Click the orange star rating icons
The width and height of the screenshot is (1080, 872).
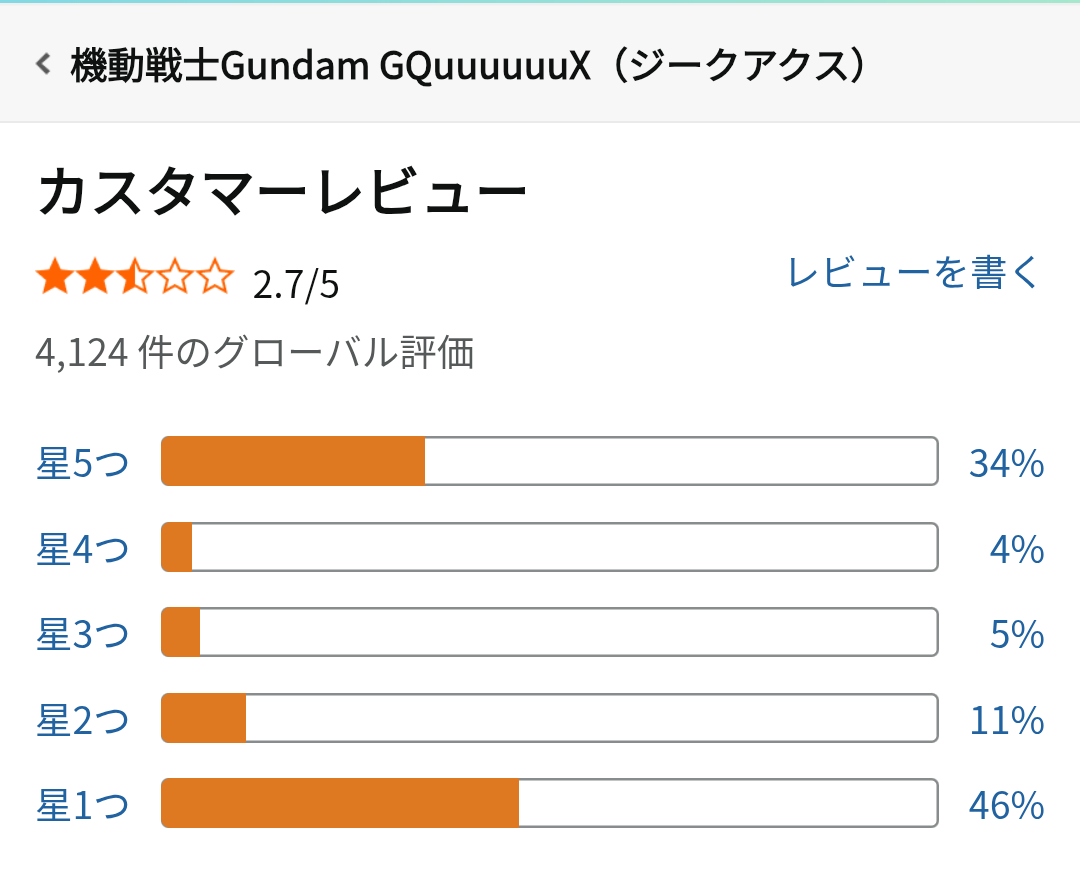pyautogui.click(x=134, y=278)
